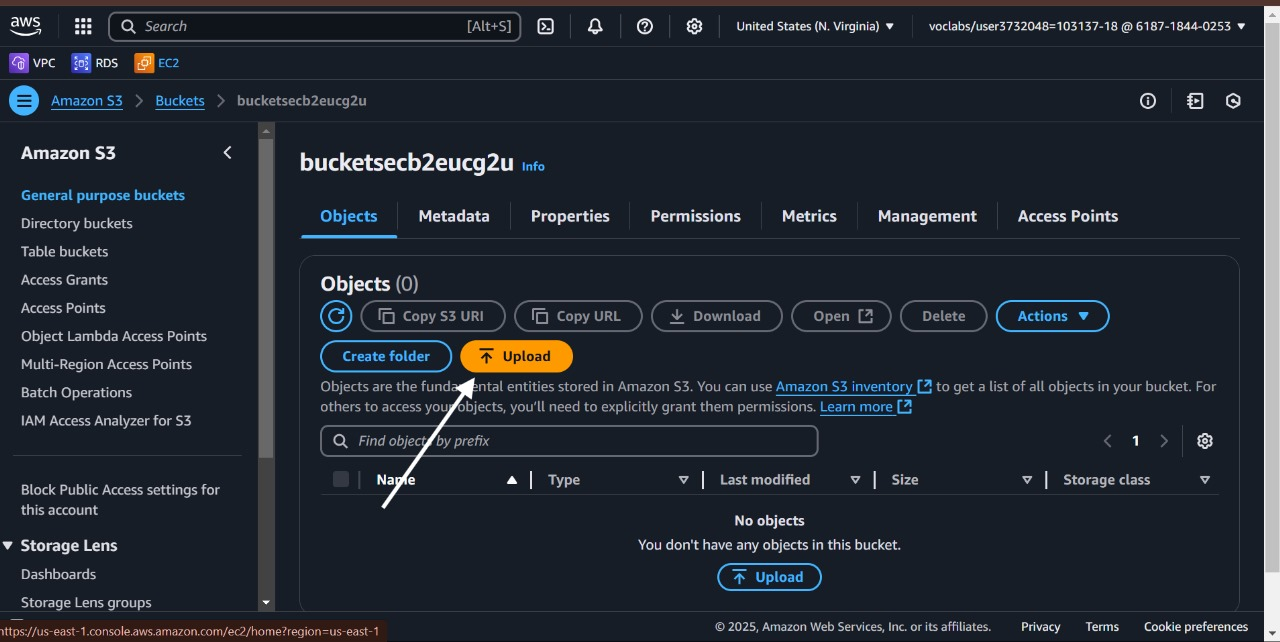1280x642 pixels.
Task: Expand the Actions dropdown
Action: 1052,316
